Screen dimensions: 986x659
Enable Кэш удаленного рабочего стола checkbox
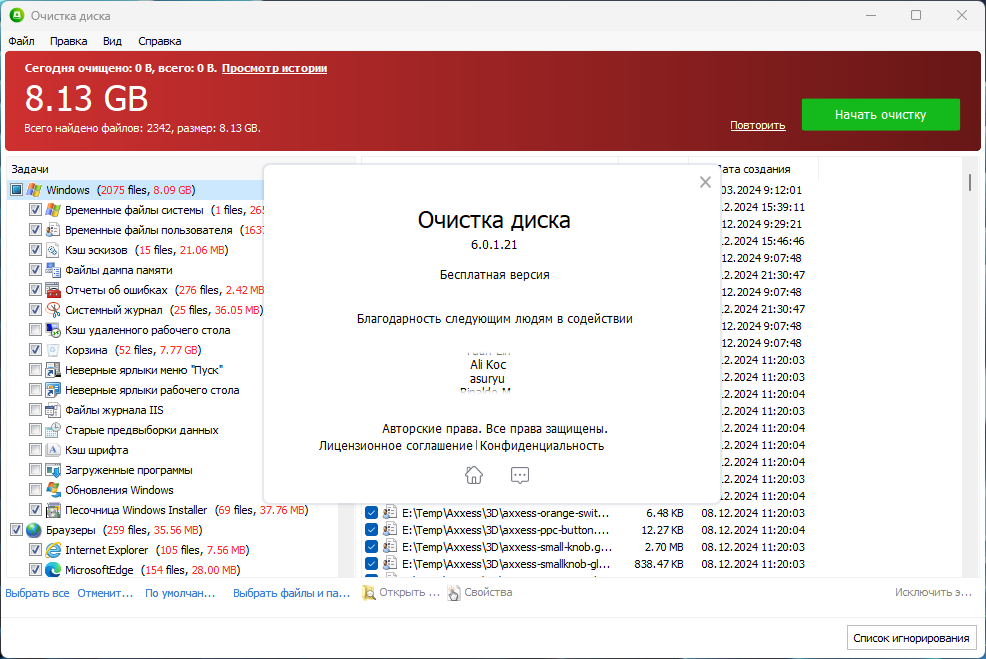[x=35, y=330]
